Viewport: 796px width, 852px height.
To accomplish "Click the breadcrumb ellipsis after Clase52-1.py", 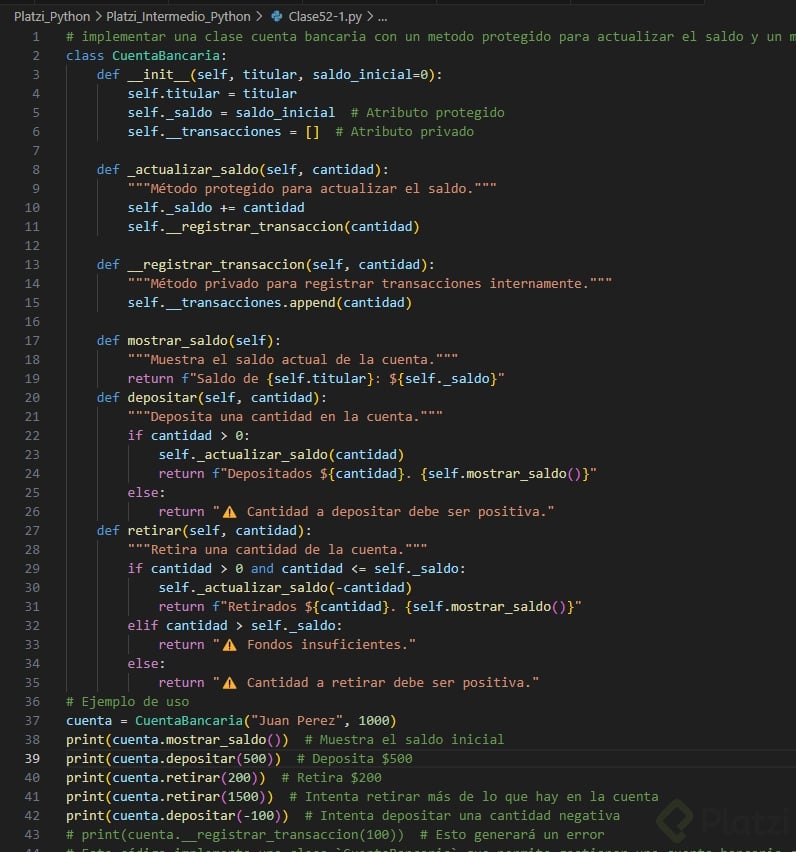I will 383,17.
